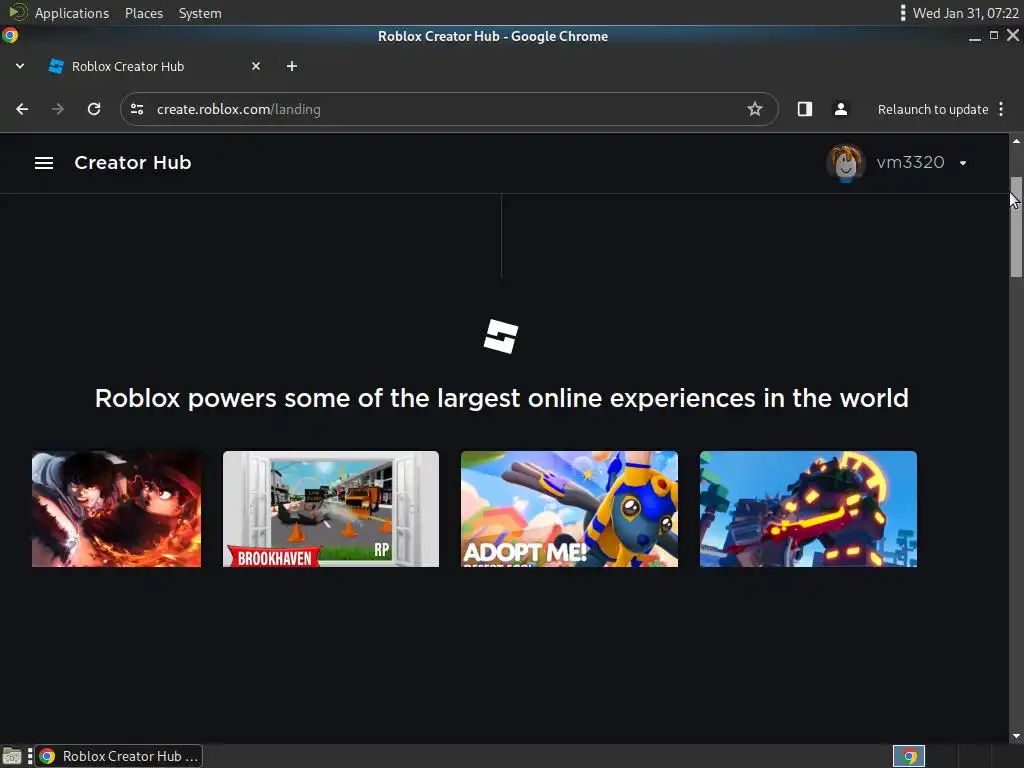This screenshot has height=768, width=1024.
Task: Click the show desktop icon in taskbar
Action: pos(12,756)
